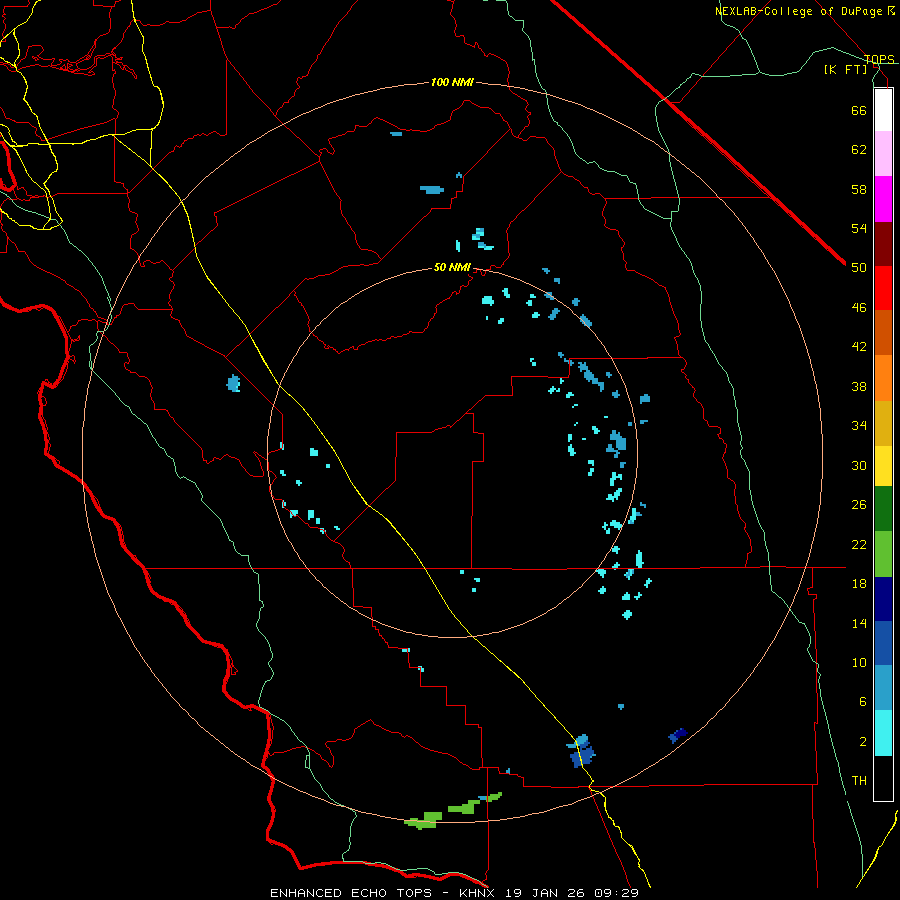Viewport: 900px width, 900px height.
Task: Click the blue echo cluster on the yellow highway
Action: pos(581,751)
